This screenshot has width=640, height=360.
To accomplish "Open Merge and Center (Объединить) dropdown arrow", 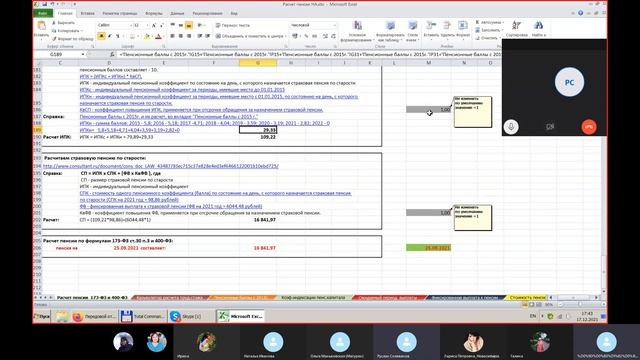I will point(286,36).
